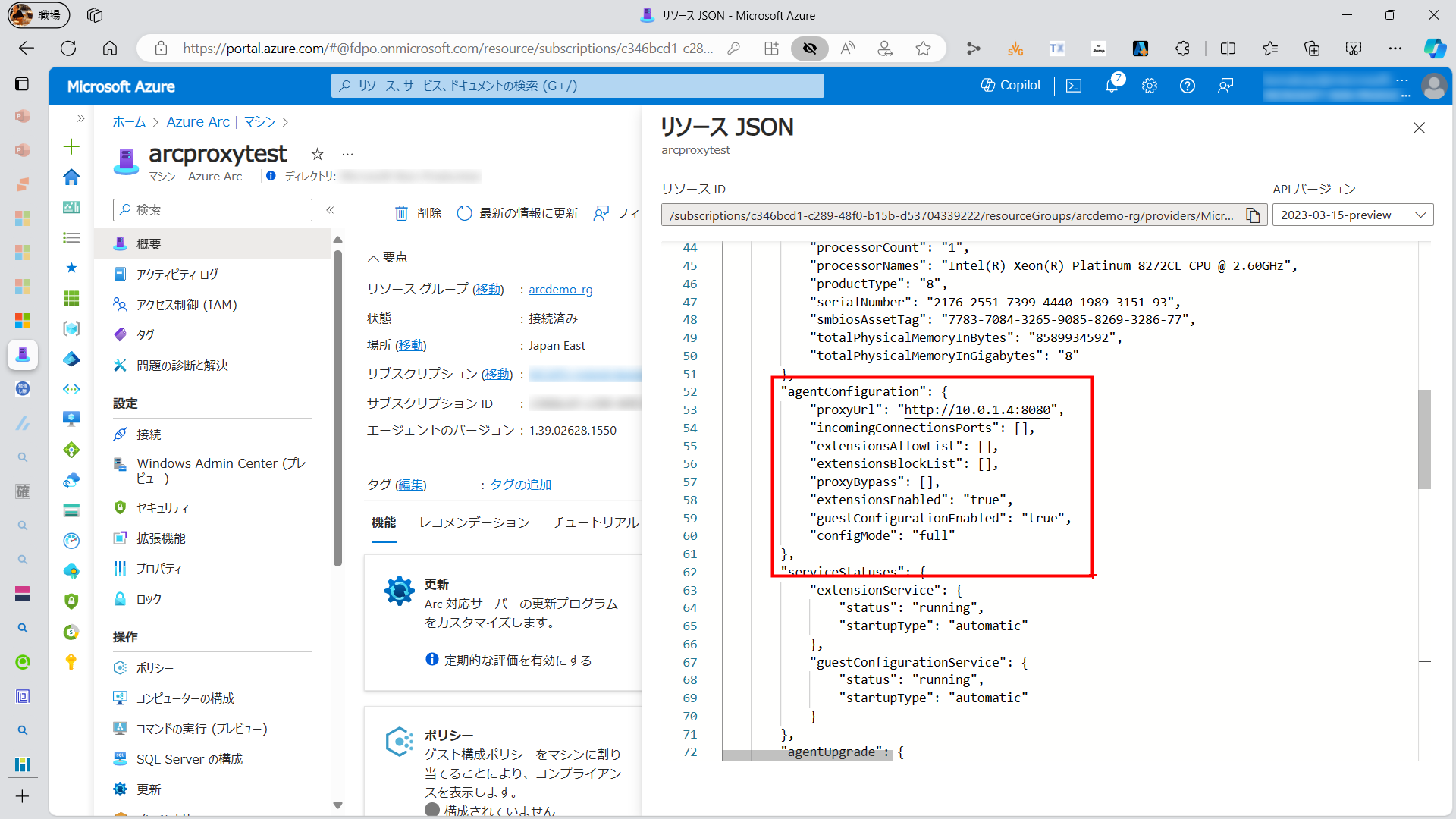Click the JSON viewer vertical scrollbar
The width and height of the screenshot is (1456, 819).
coord(1424,438)
